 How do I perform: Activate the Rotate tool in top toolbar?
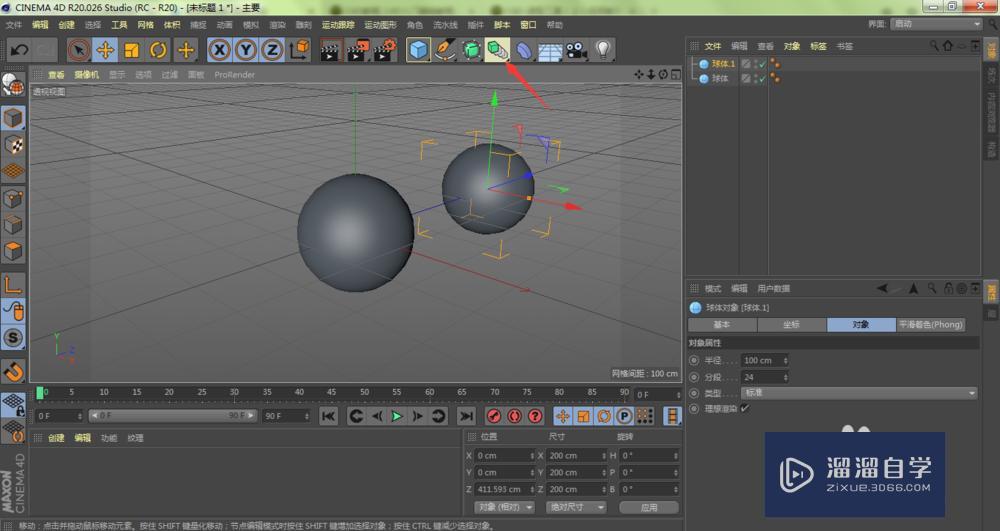point(159,50)
